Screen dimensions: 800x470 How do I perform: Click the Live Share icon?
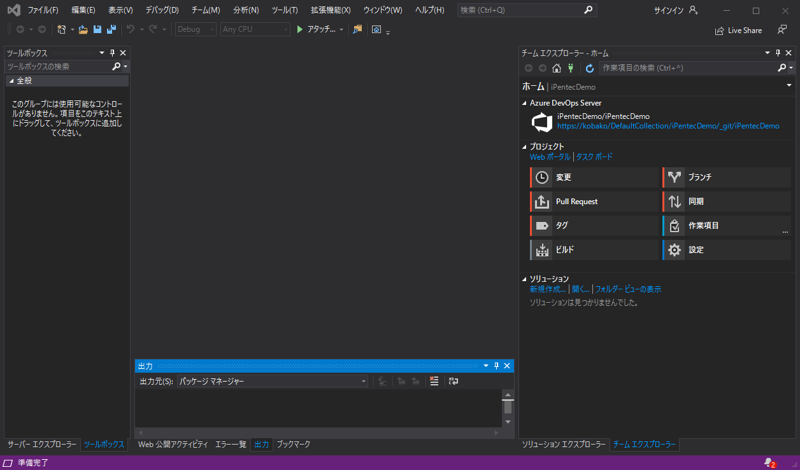pyautogui.click(x=719, y=31)
